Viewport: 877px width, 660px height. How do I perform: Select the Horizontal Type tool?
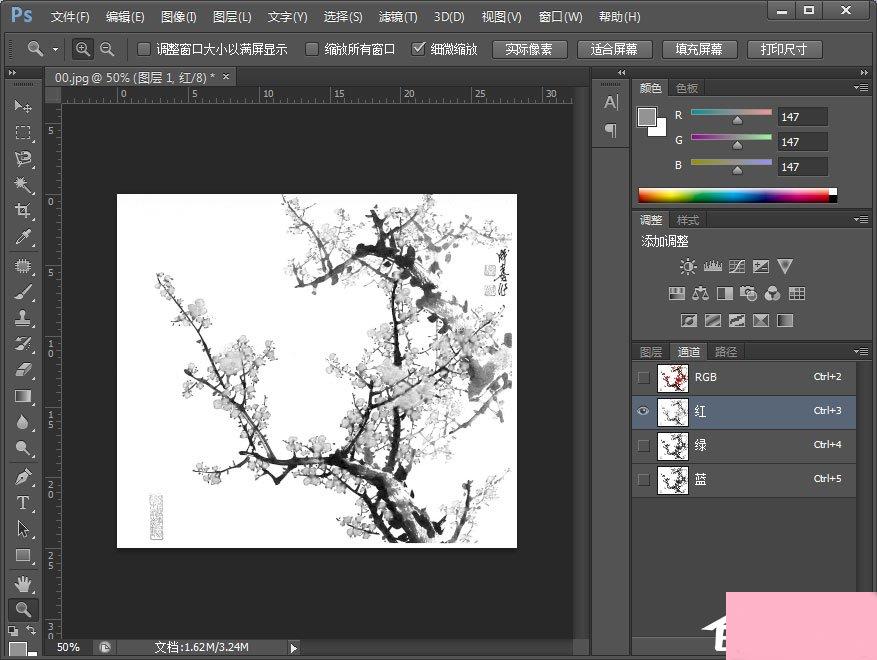tap(22, 503)
